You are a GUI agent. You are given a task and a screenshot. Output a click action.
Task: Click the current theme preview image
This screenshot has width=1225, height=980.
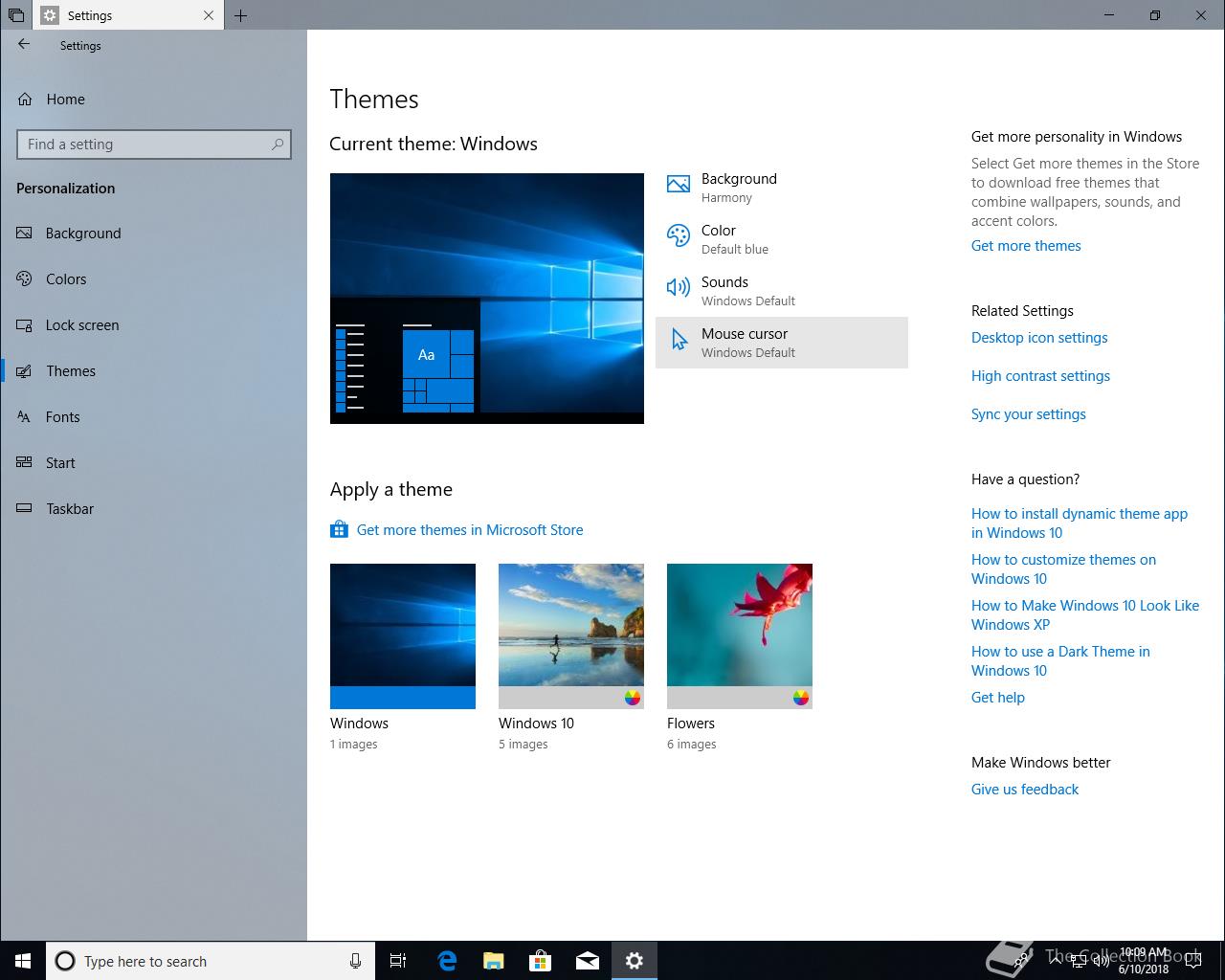click(x=487, y=299)
